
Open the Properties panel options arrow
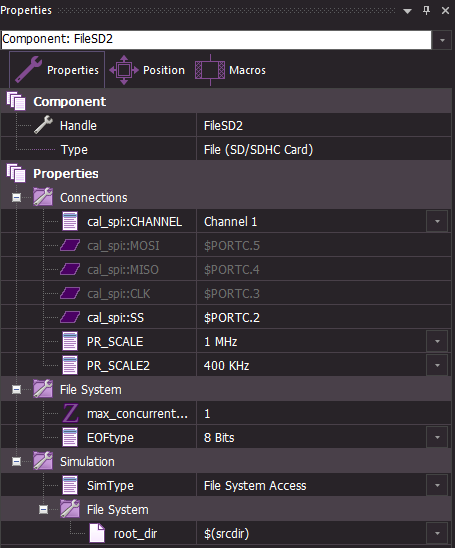[x=407, y=11]
